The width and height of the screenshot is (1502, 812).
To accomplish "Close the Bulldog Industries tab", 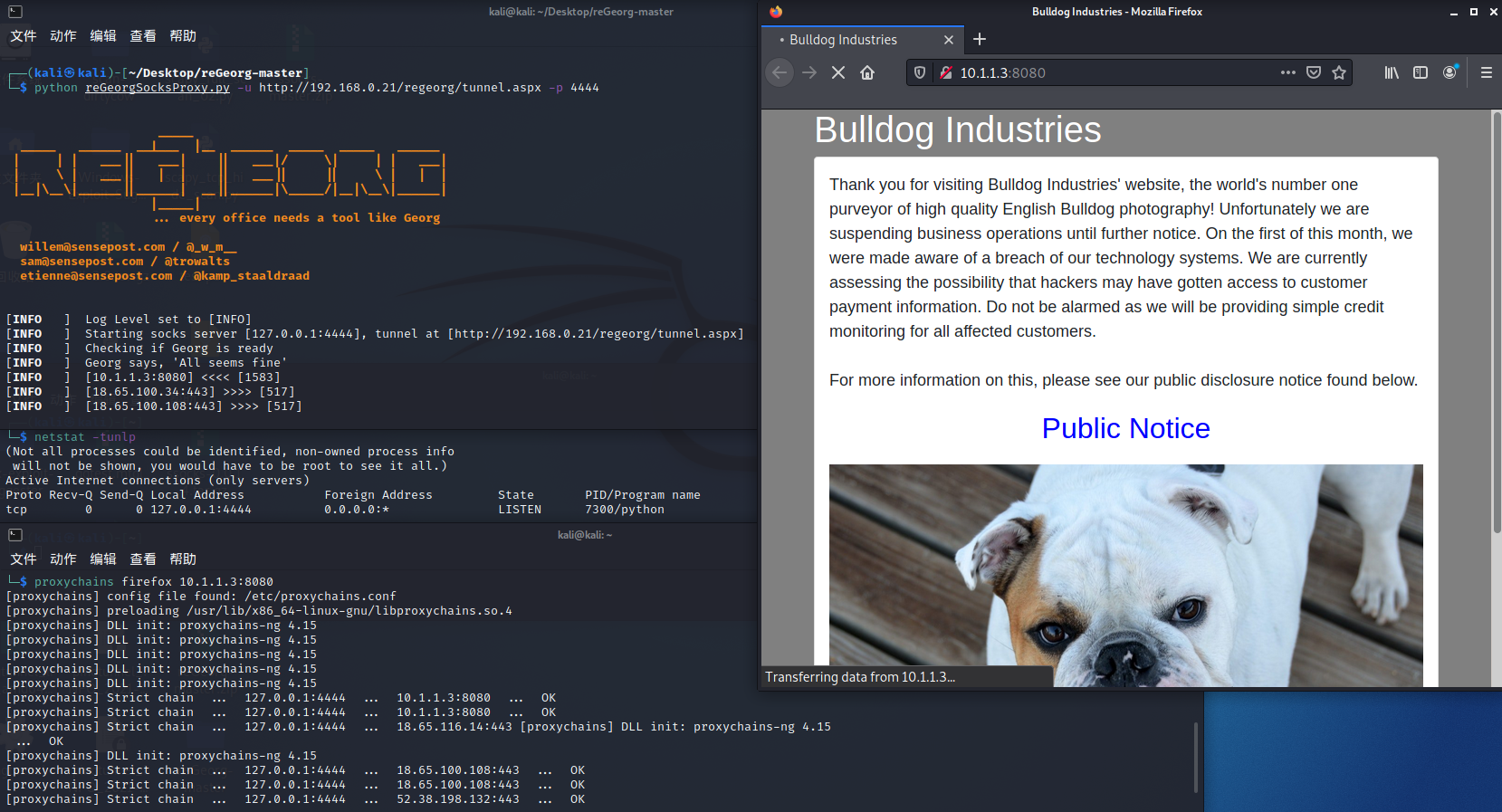I will coord(949,40).
